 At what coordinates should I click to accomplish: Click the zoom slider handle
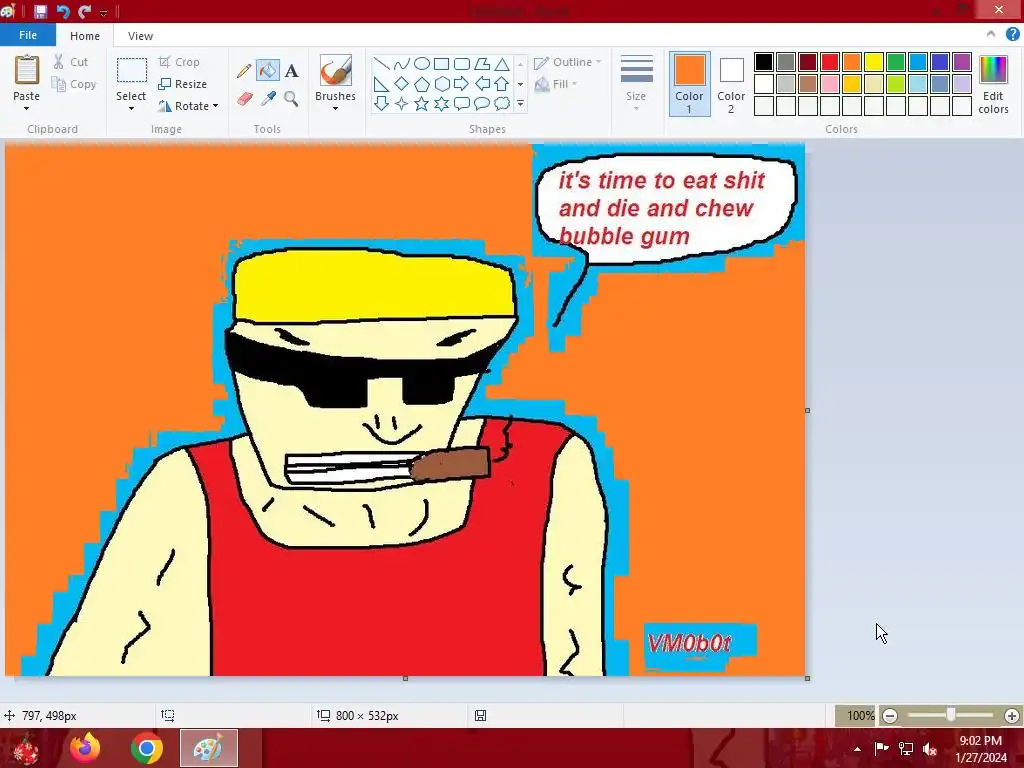[x=951, y=715]
